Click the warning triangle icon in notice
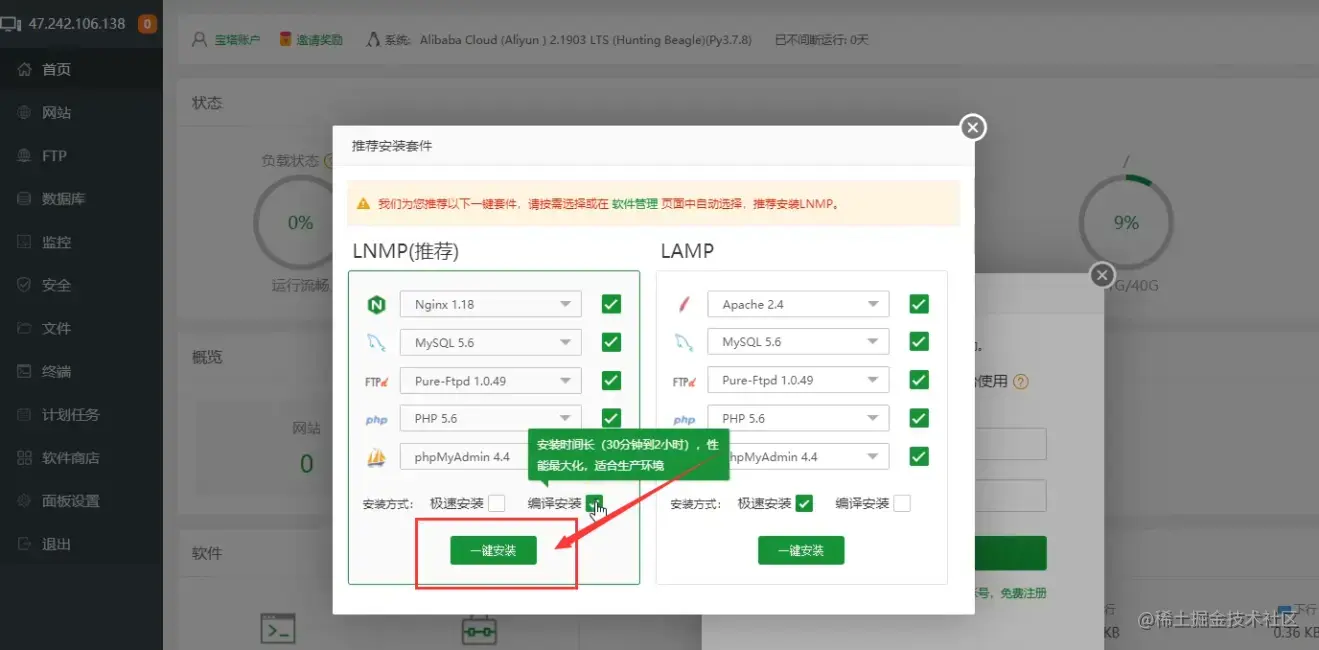 pyautogui.click(x=364, y=203)
